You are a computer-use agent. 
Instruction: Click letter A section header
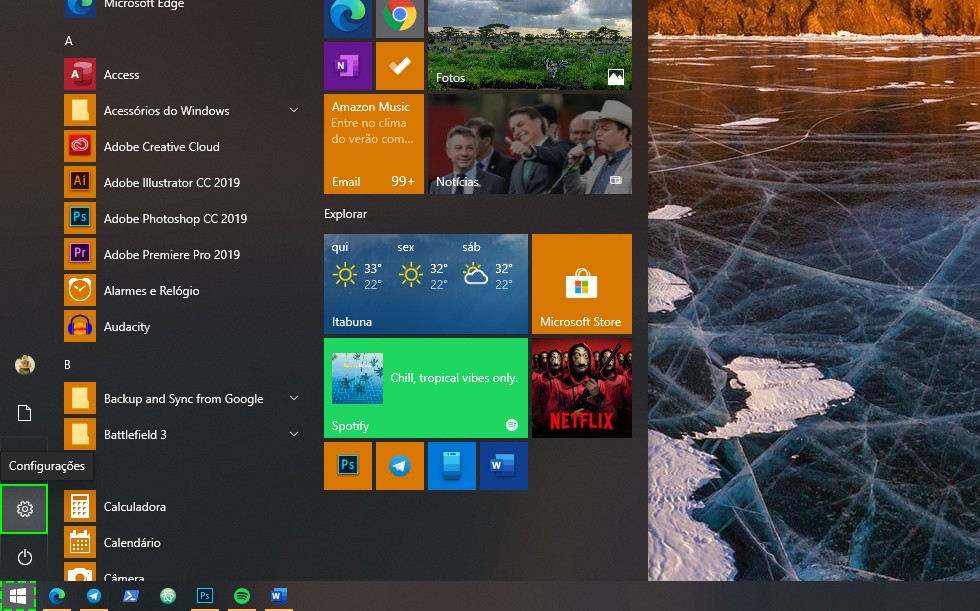pyautogui.click(x=69, y=41)
